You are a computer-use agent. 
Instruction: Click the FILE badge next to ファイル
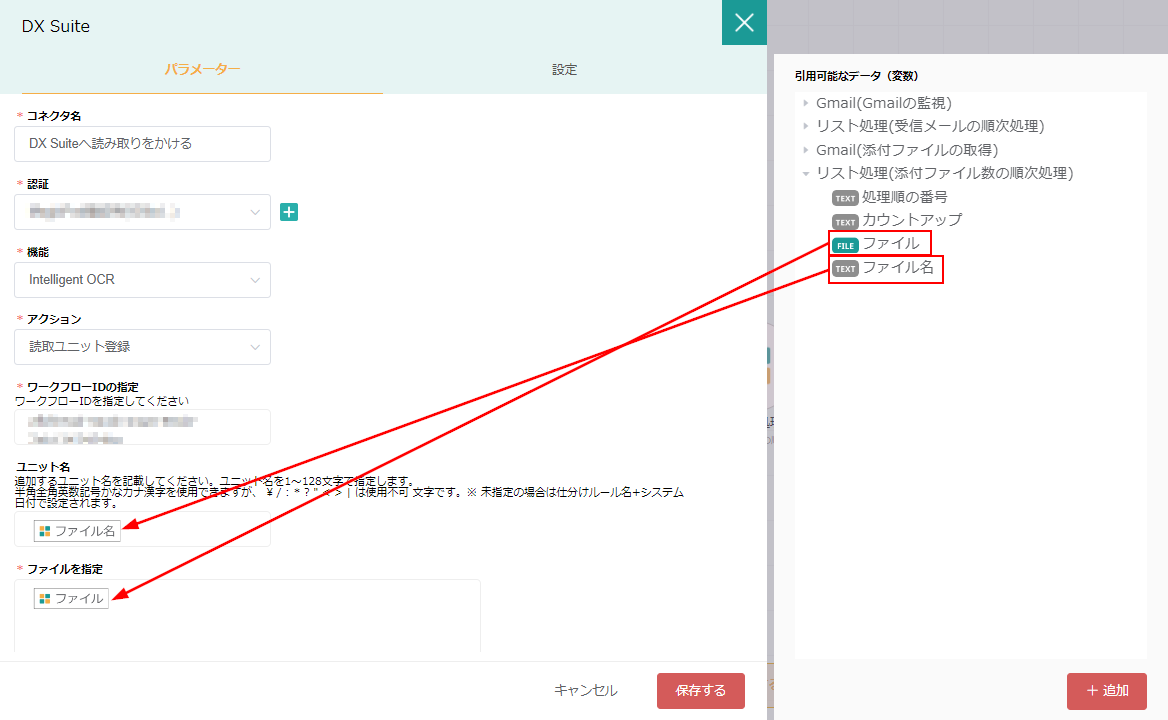tap(845, 245)
